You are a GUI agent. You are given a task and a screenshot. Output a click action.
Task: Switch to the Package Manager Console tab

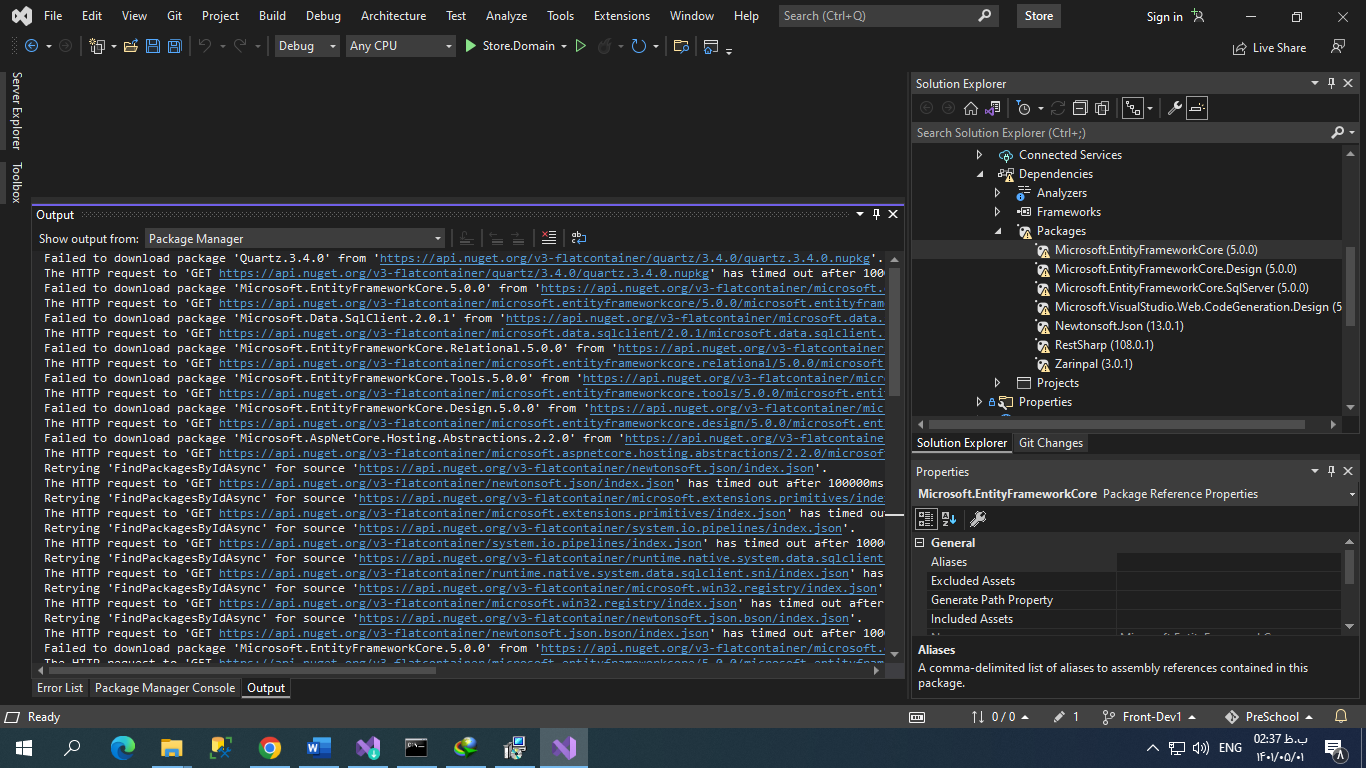click(x=165, y=688)
